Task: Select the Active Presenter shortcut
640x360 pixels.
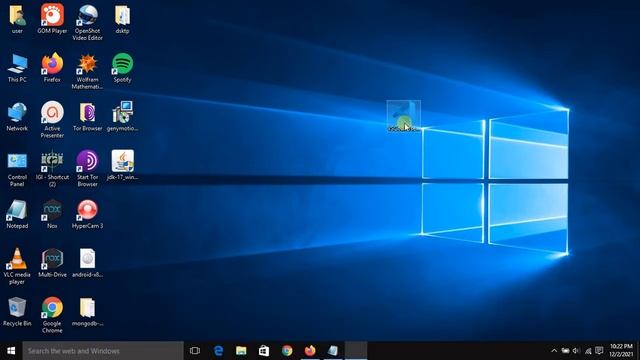Action: point(52,120)
